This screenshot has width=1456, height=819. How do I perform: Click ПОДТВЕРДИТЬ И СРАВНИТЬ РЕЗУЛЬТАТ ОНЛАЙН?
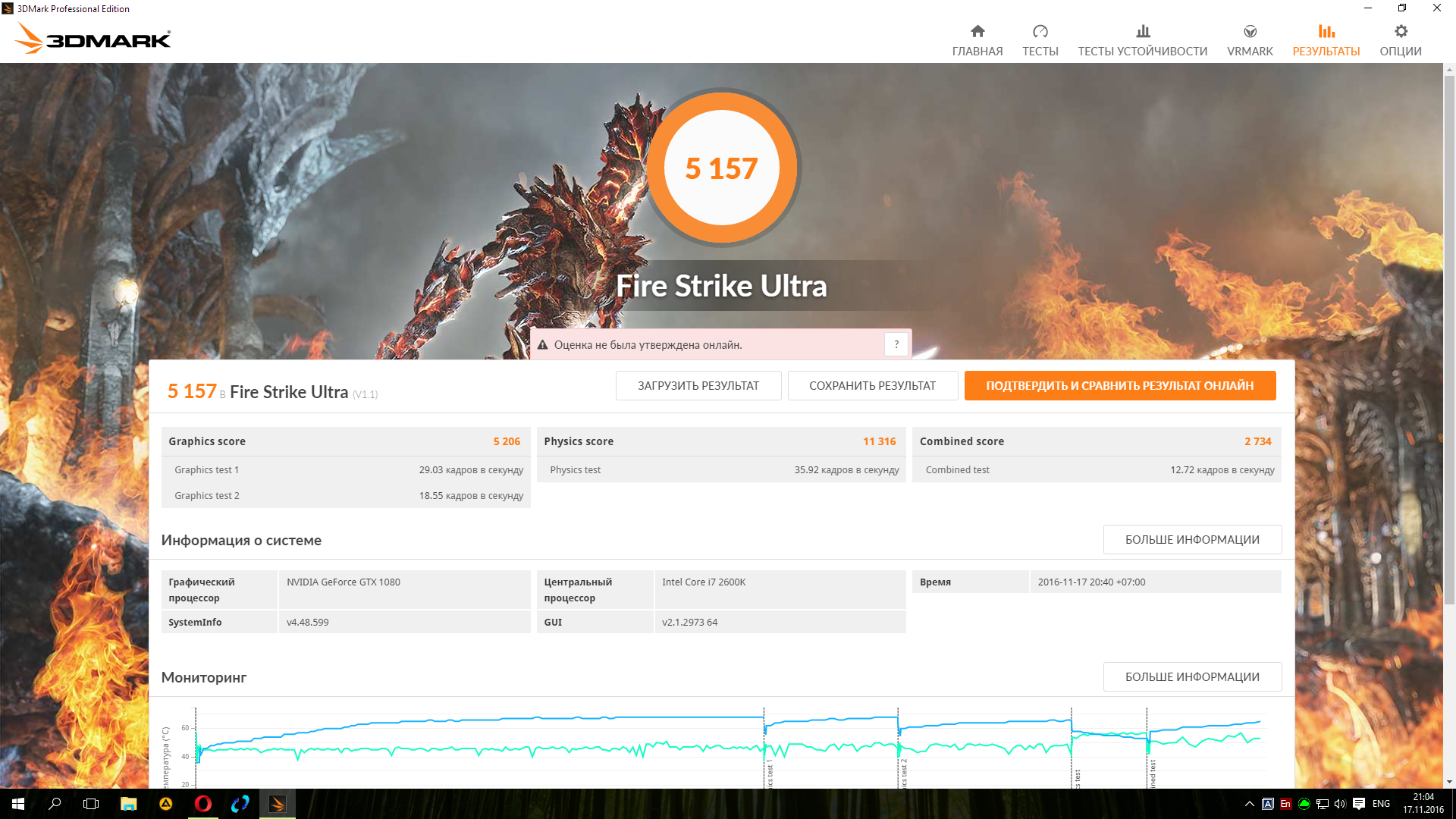[1119, 385]
